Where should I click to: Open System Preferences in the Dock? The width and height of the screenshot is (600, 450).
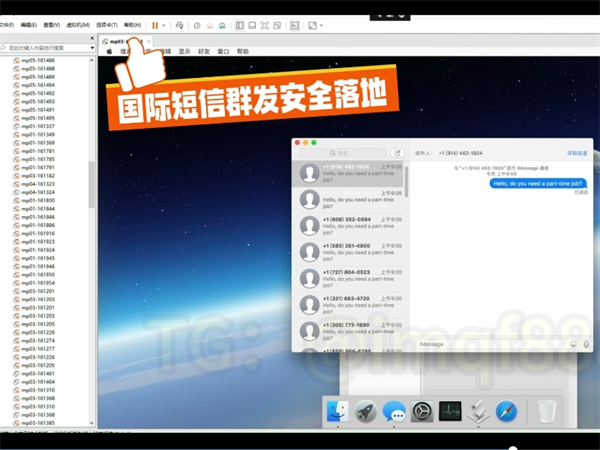(422, 411)
